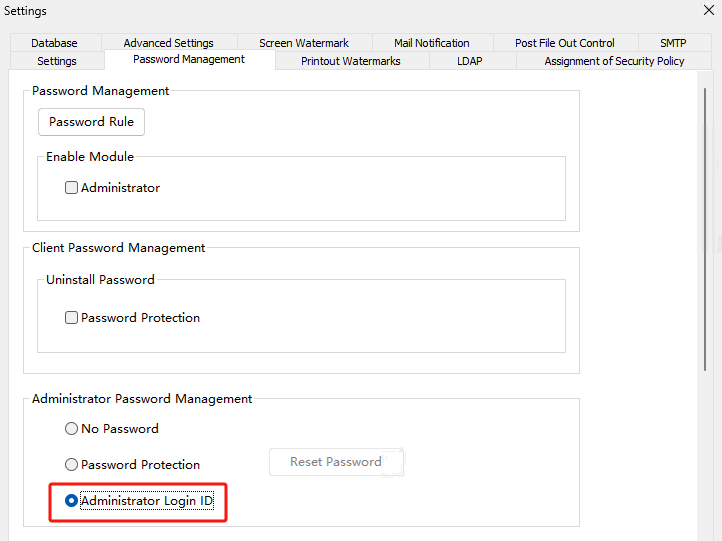Open the Database tab
The width and height of the screenshot is (722, 541).
pyautogui.click(x=54, y=43)
